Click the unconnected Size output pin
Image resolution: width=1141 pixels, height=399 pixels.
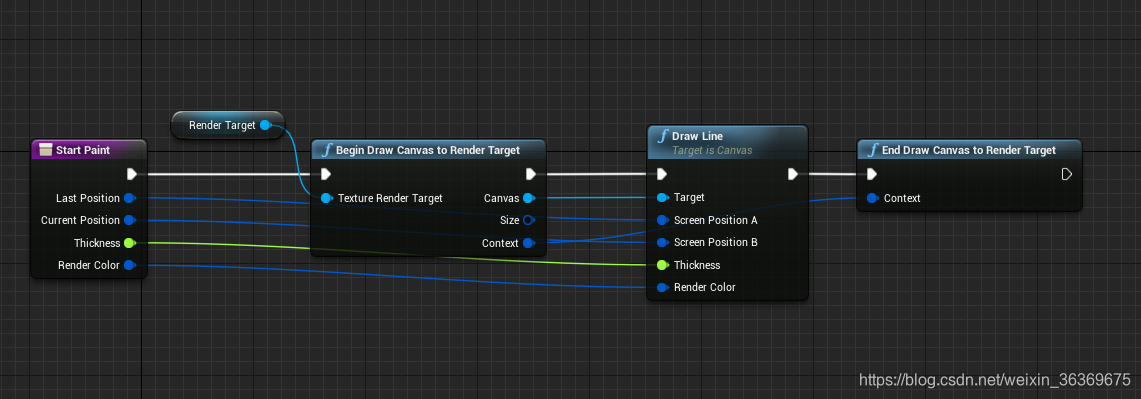tap(529, 220)
